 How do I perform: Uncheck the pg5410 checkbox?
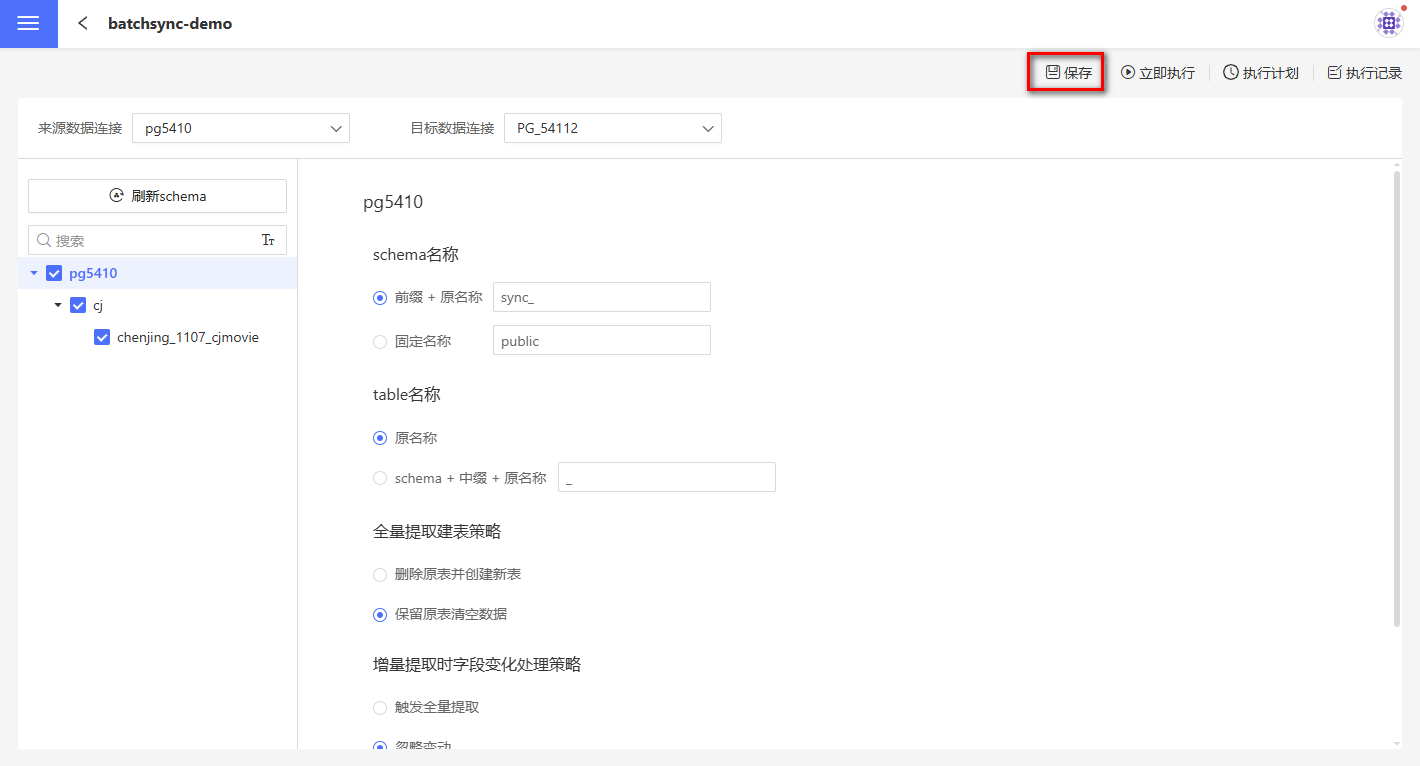pos(54,273)
